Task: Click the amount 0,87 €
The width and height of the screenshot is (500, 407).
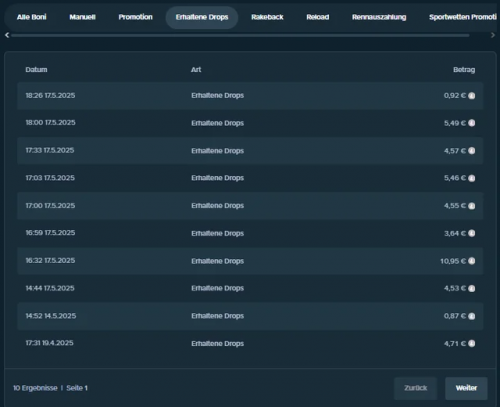Action: 455,316
